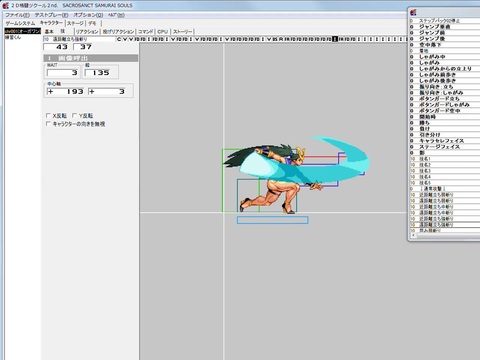
Task: Open the CPU sub-tab
Action: 162,32
